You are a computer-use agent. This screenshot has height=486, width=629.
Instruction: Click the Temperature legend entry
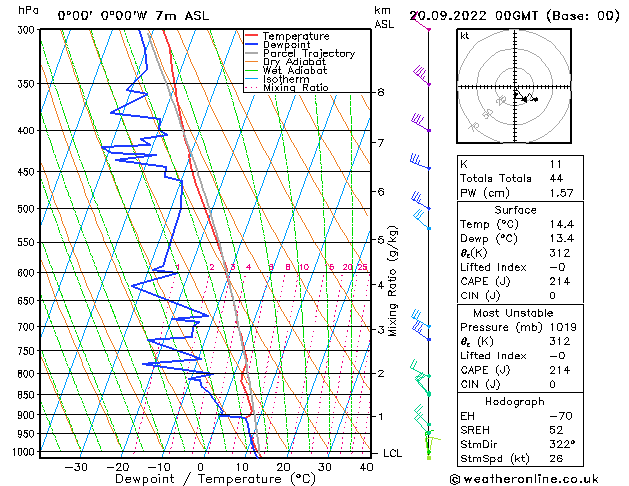[296, 36]
